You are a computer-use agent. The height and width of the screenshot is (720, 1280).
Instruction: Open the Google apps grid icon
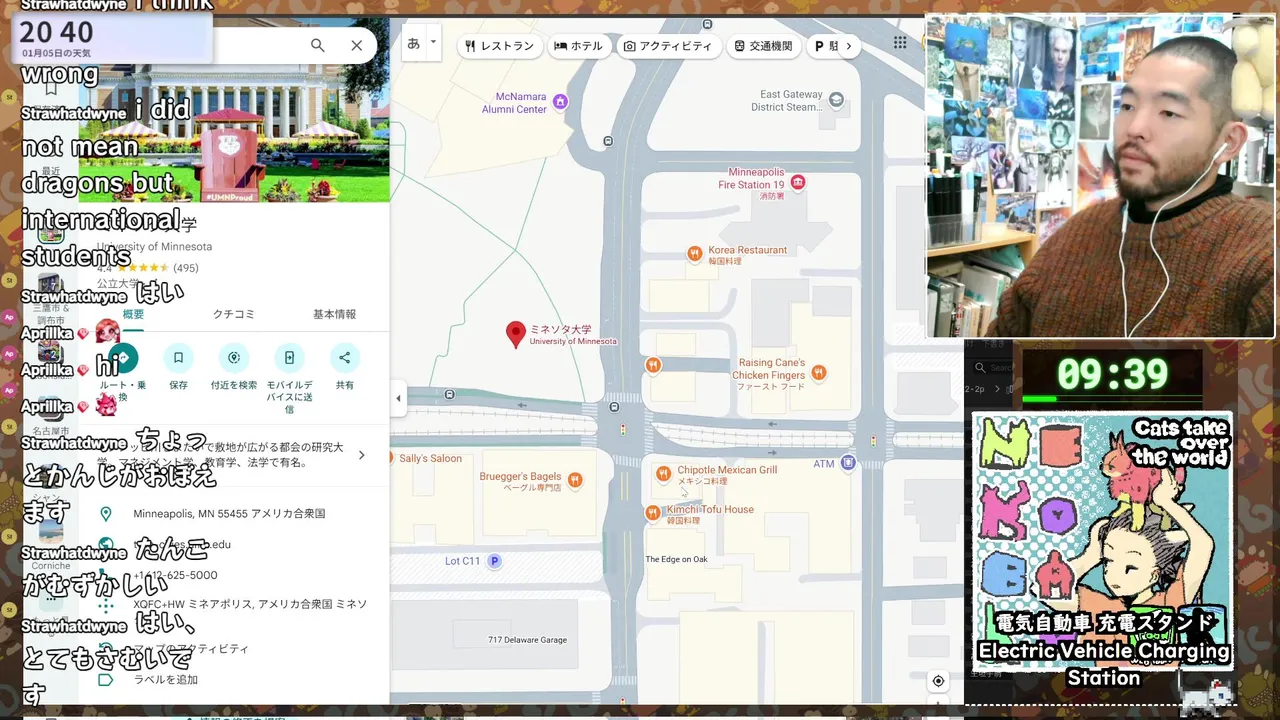tap(900, 43)
